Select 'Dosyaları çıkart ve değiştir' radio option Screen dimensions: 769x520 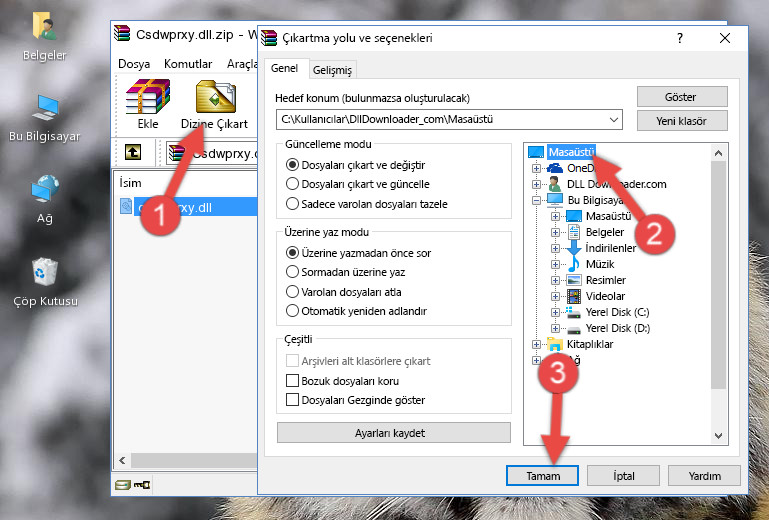[x=292, y=165]
